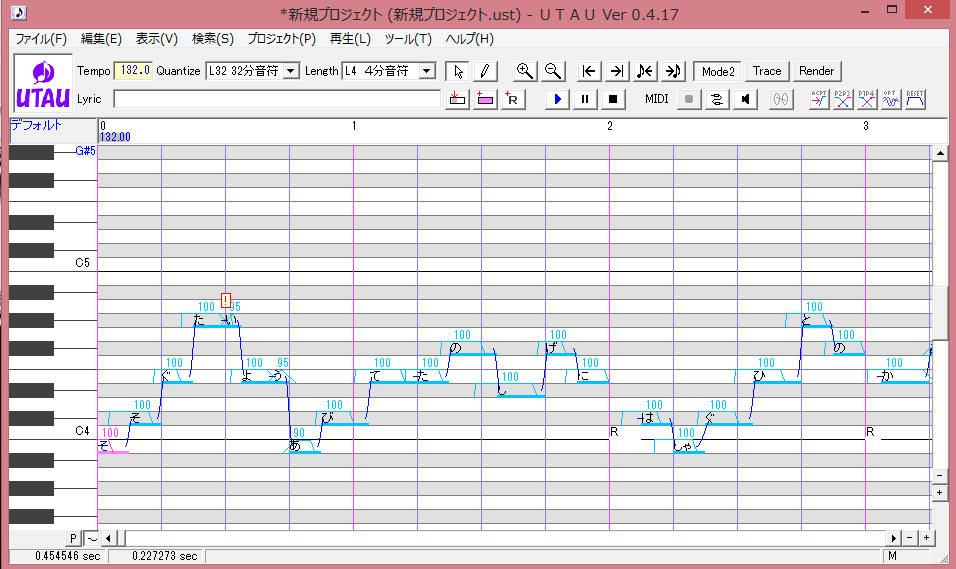Toggle the tilde vibrato display button
The width and height of the screenshot is (956, 569).
coord(91,539)
